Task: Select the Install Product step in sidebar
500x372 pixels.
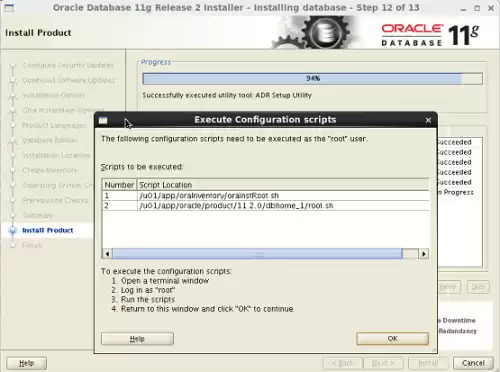Action: click(48, 230)
